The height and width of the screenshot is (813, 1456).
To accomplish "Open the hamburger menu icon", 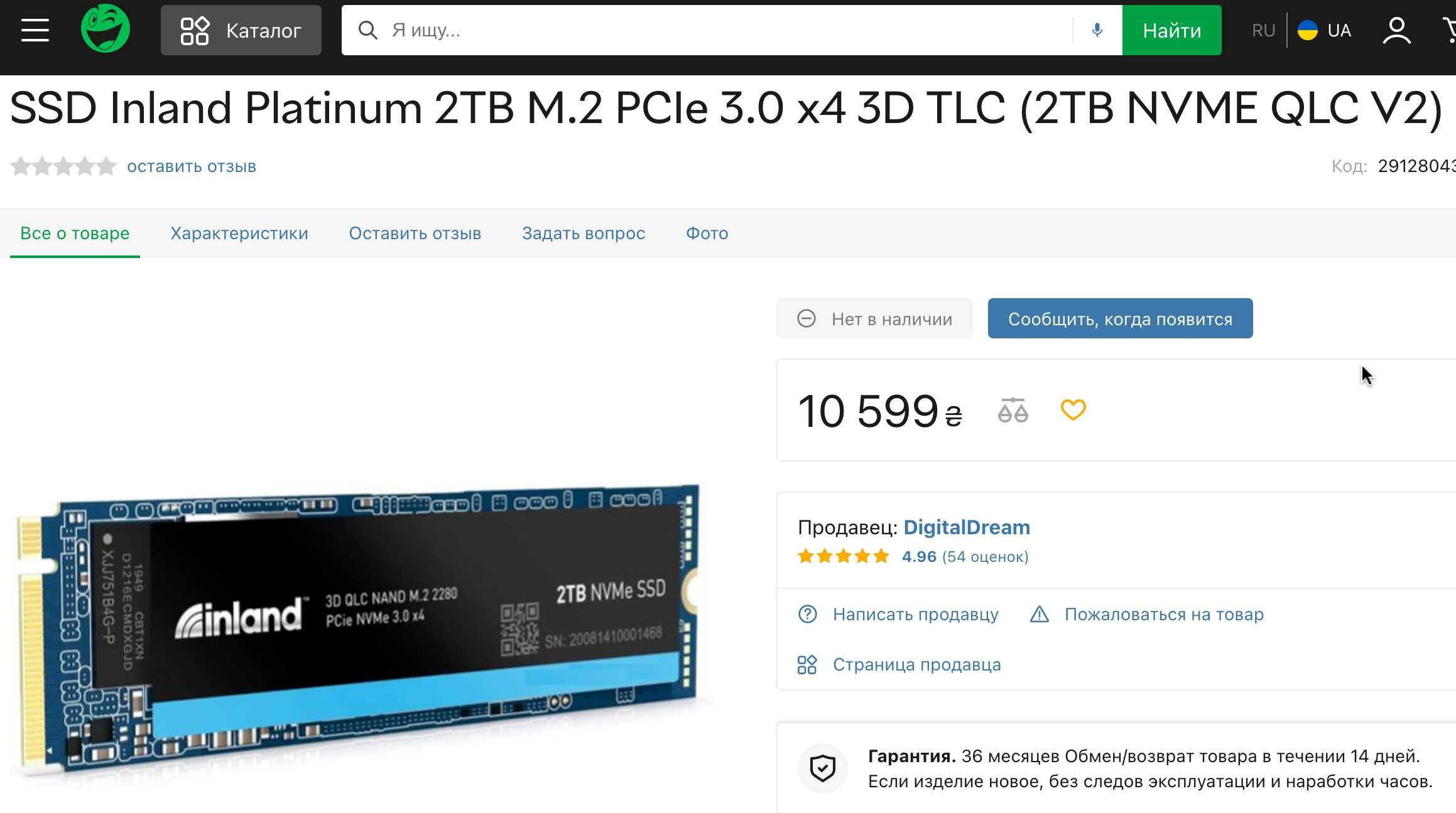I will [35, 30].
